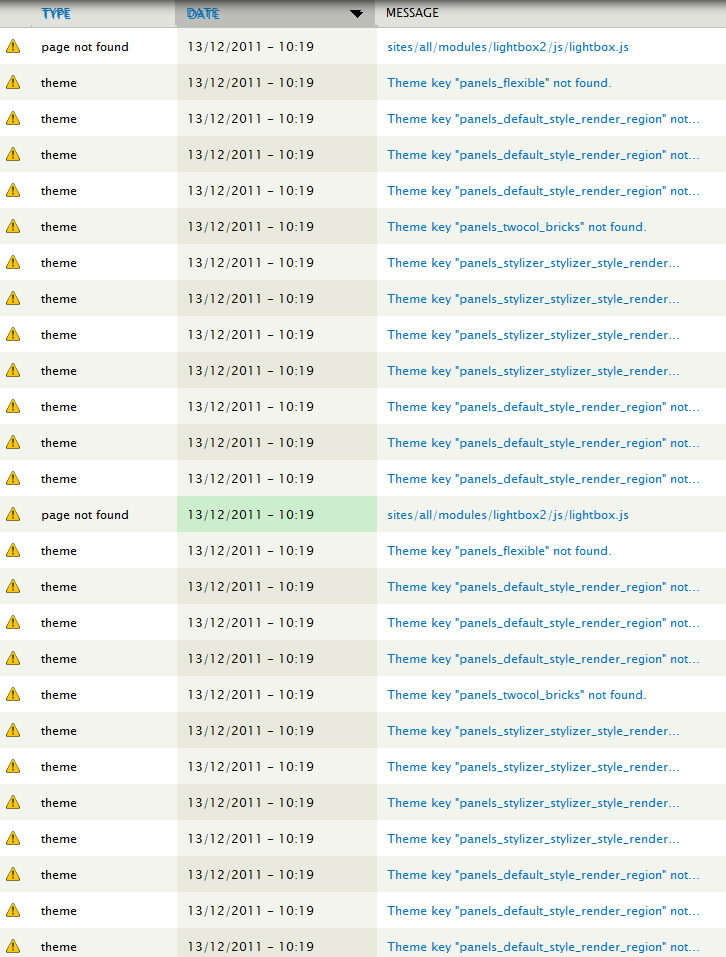Open the first "panels_twocol_bricks" not found message
The width and height of the screenshot is (726, 957).
point(517,227)
